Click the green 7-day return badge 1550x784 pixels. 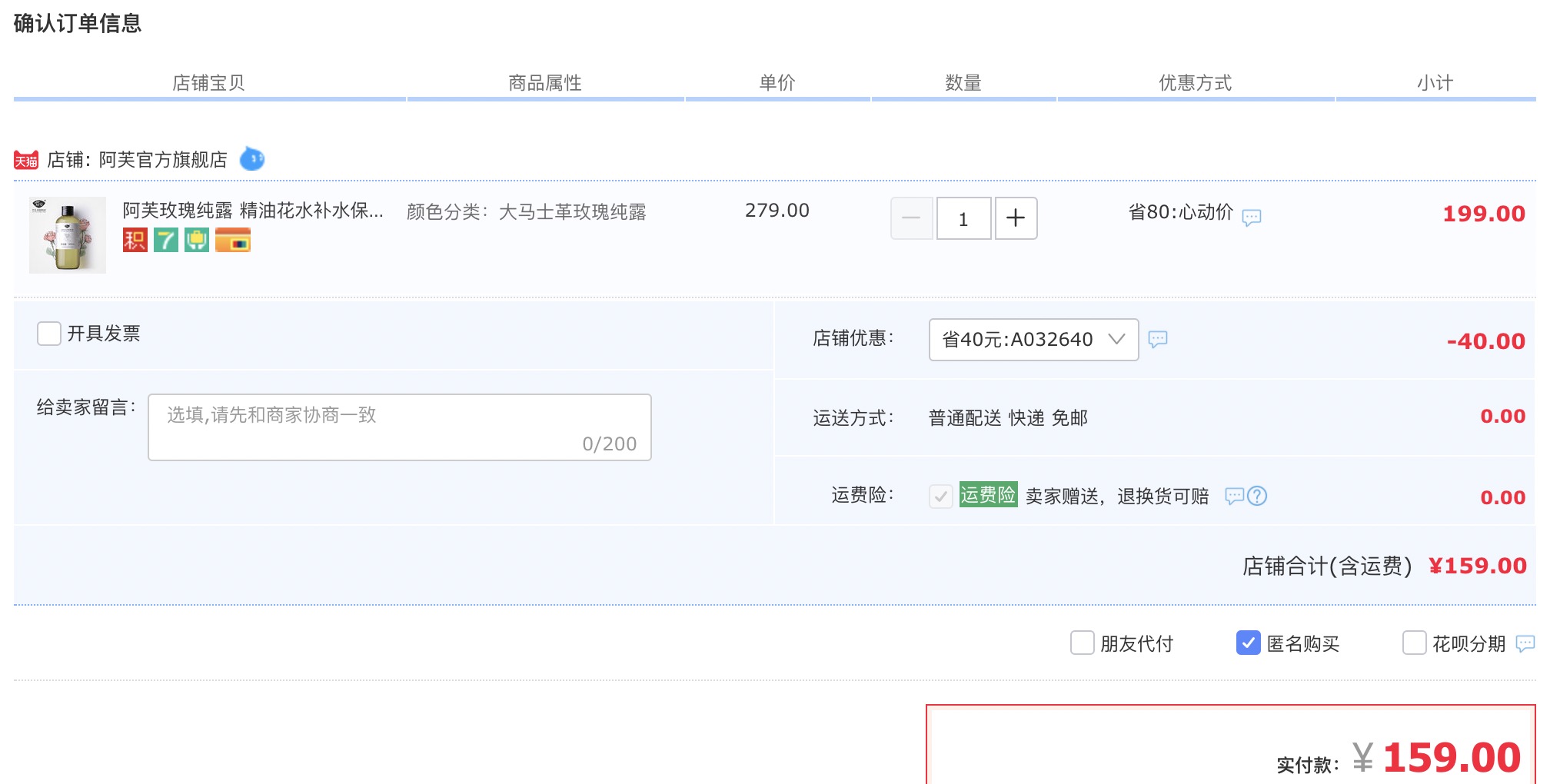point(166,240)
